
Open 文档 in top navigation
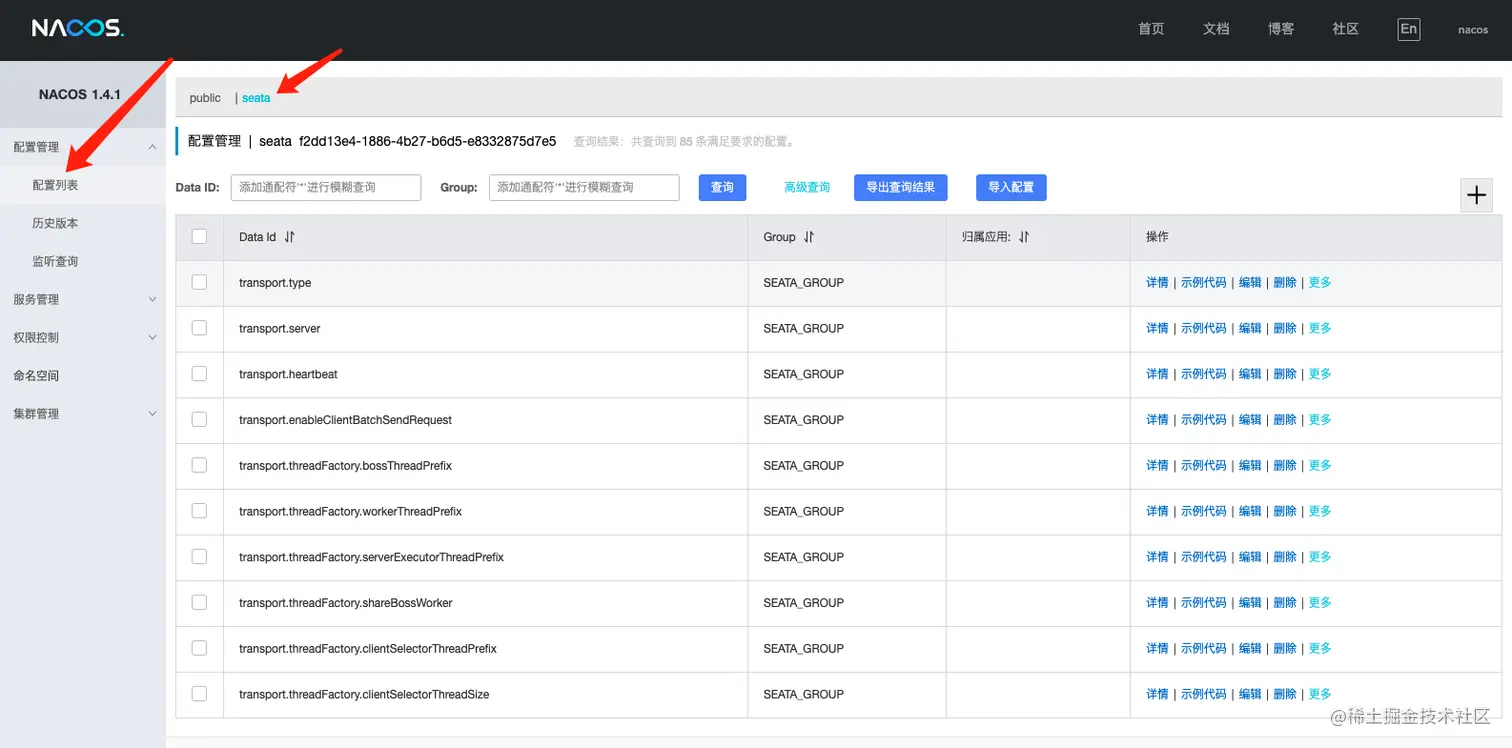(1216, 29)
